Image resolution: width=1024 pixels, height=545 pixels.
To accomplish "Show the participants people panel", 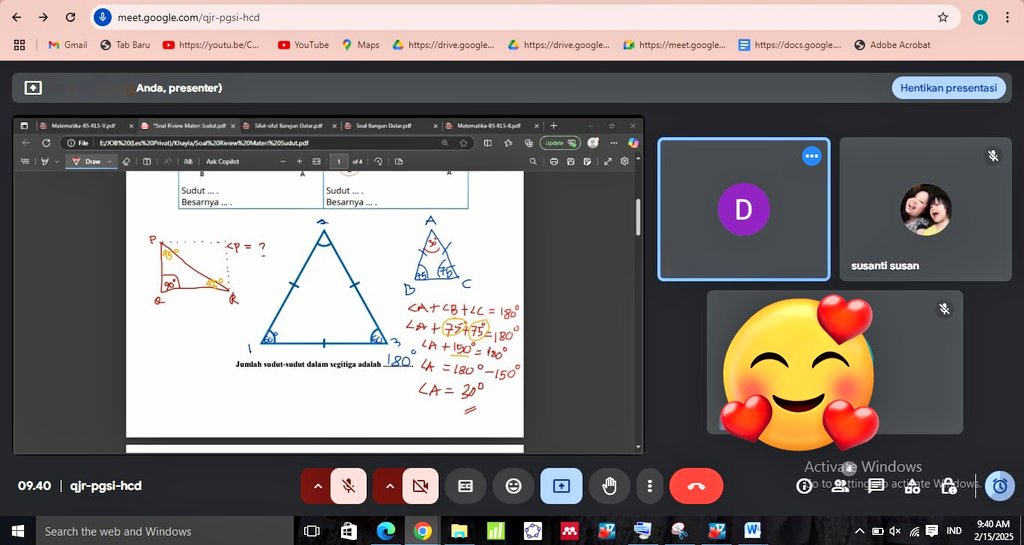I will pos(840,486).
